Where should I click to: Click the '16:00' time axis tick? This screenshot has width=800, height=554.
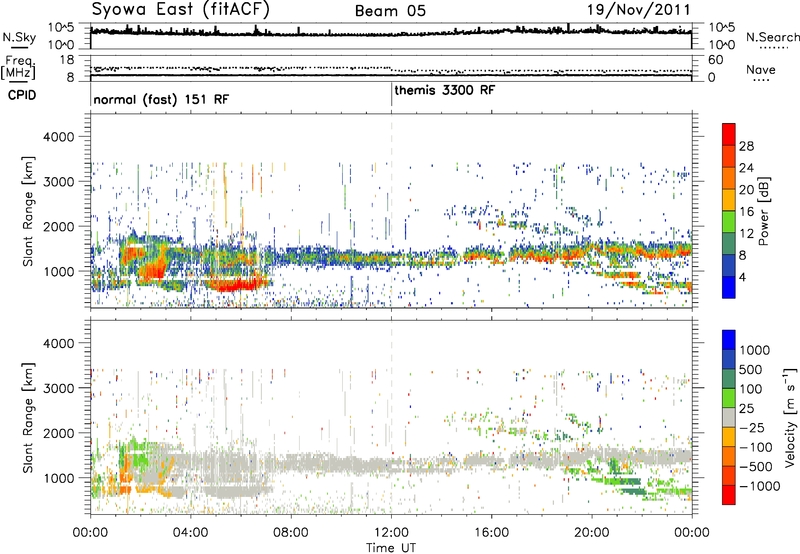(x=491, y=533)
